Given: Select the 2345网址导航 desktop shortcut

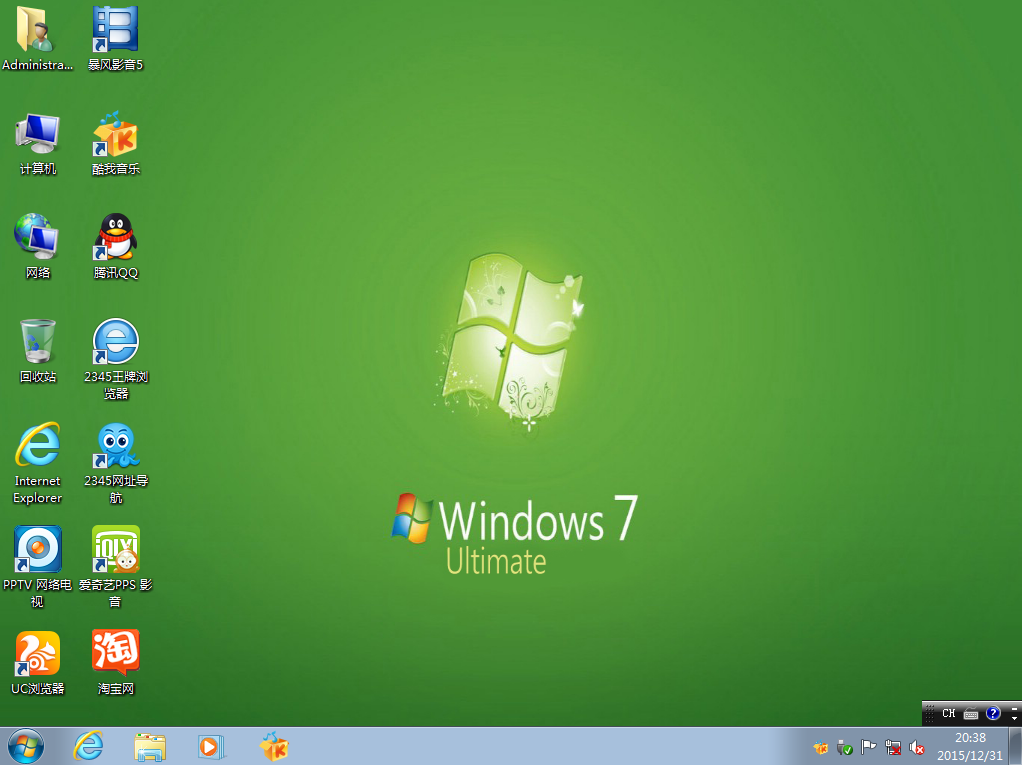Looking at the screenshot, I should click(115, 463).
